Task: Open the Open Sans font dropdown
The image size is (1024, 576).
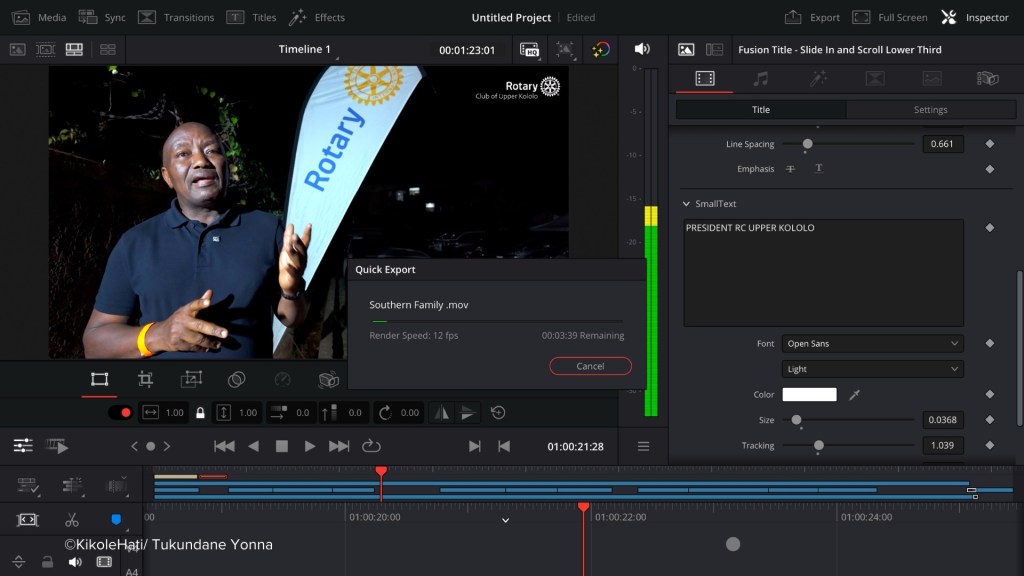Action: (872, 344)
